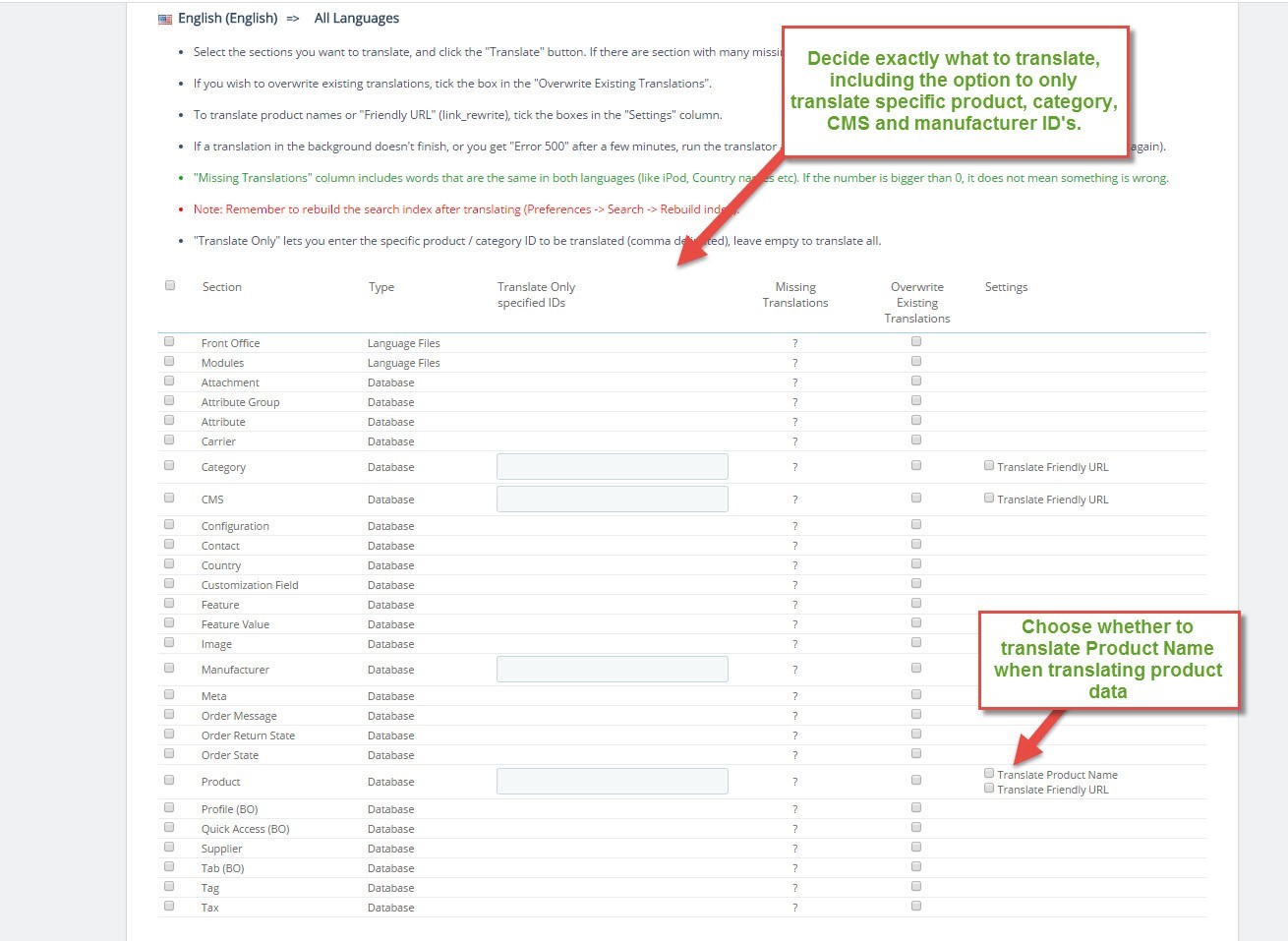The height and width of the screenshot is (941, 1288).
Task: Click the Missing Translations question mark for Product
Action: tap(794, 783)
